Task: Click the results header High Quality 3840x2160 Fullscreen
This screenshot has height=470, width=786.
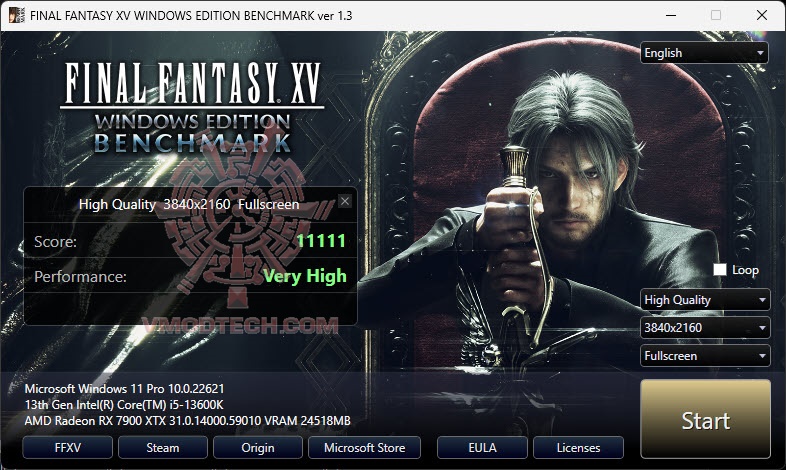Action: [189, 204]
